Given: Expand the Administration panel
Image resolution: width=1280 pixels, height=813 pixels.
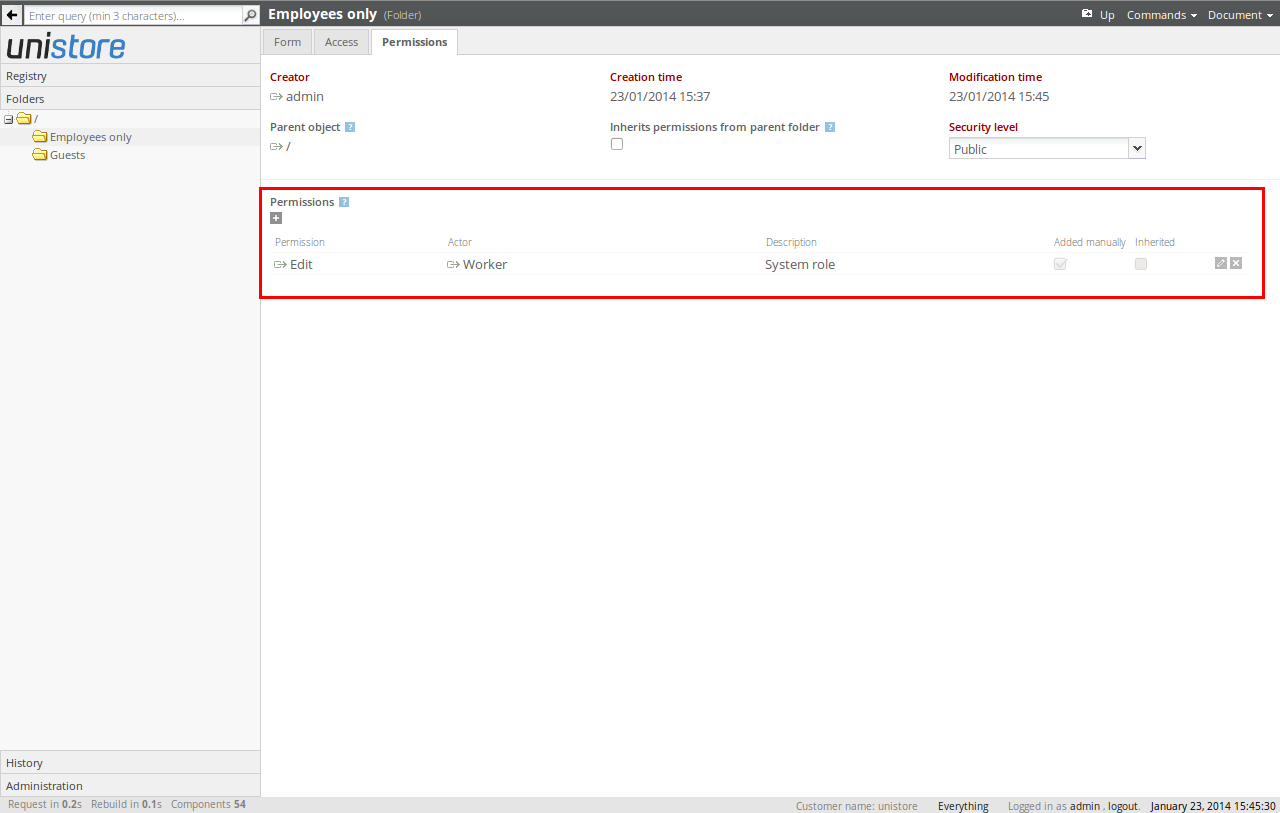Looking at the screenshot, I should (x=130, y=786).
